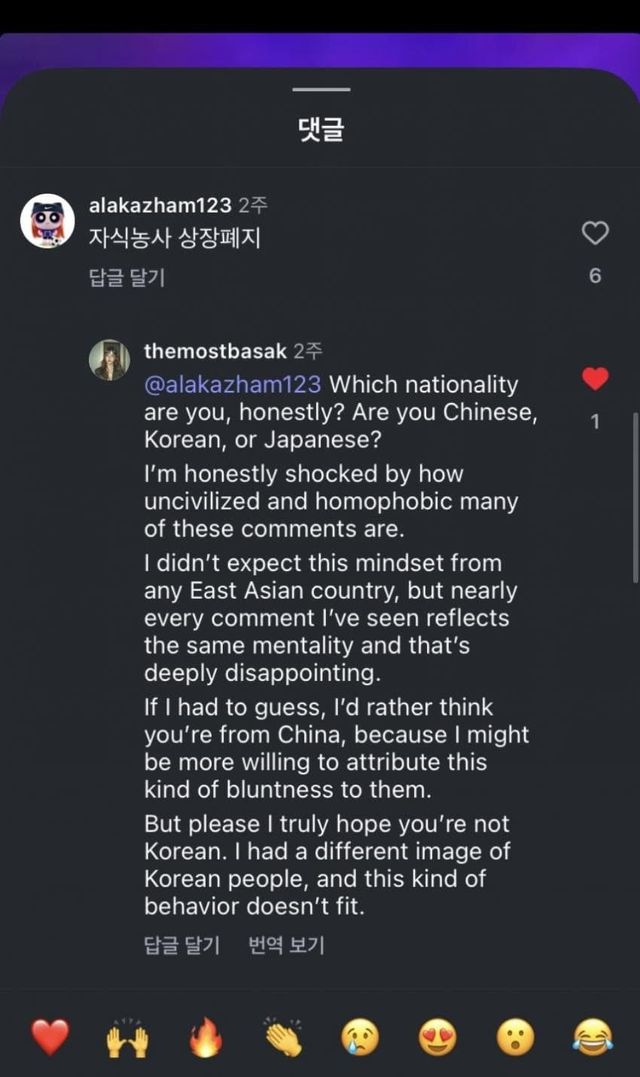Tap the crying face emoji reaction
This screenshot has height=1077, width=640.
[361, 1038]
